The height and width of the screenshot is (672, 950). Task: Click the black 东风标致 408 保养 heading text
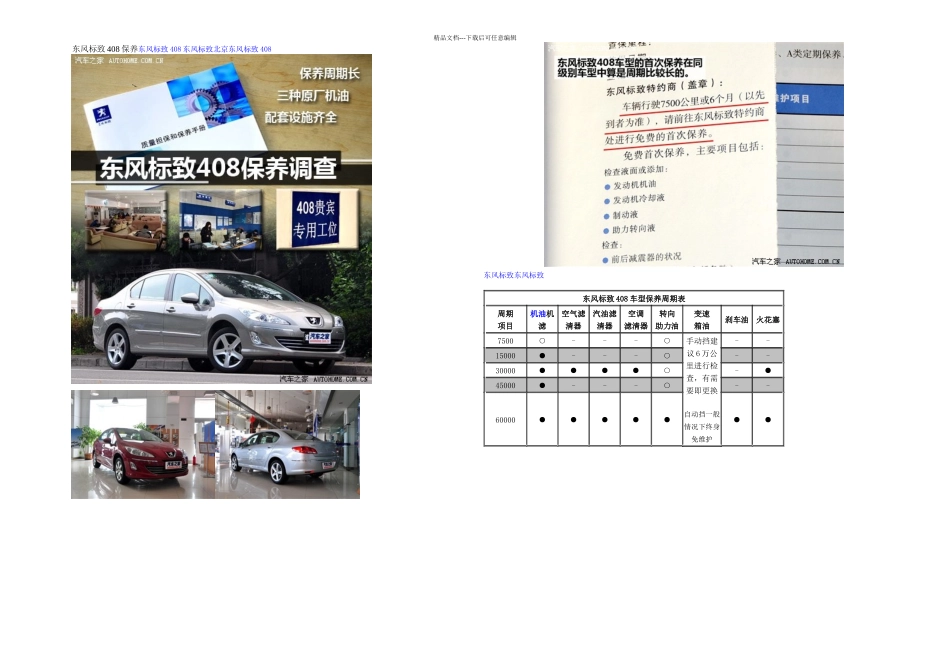tap(105, 49)
